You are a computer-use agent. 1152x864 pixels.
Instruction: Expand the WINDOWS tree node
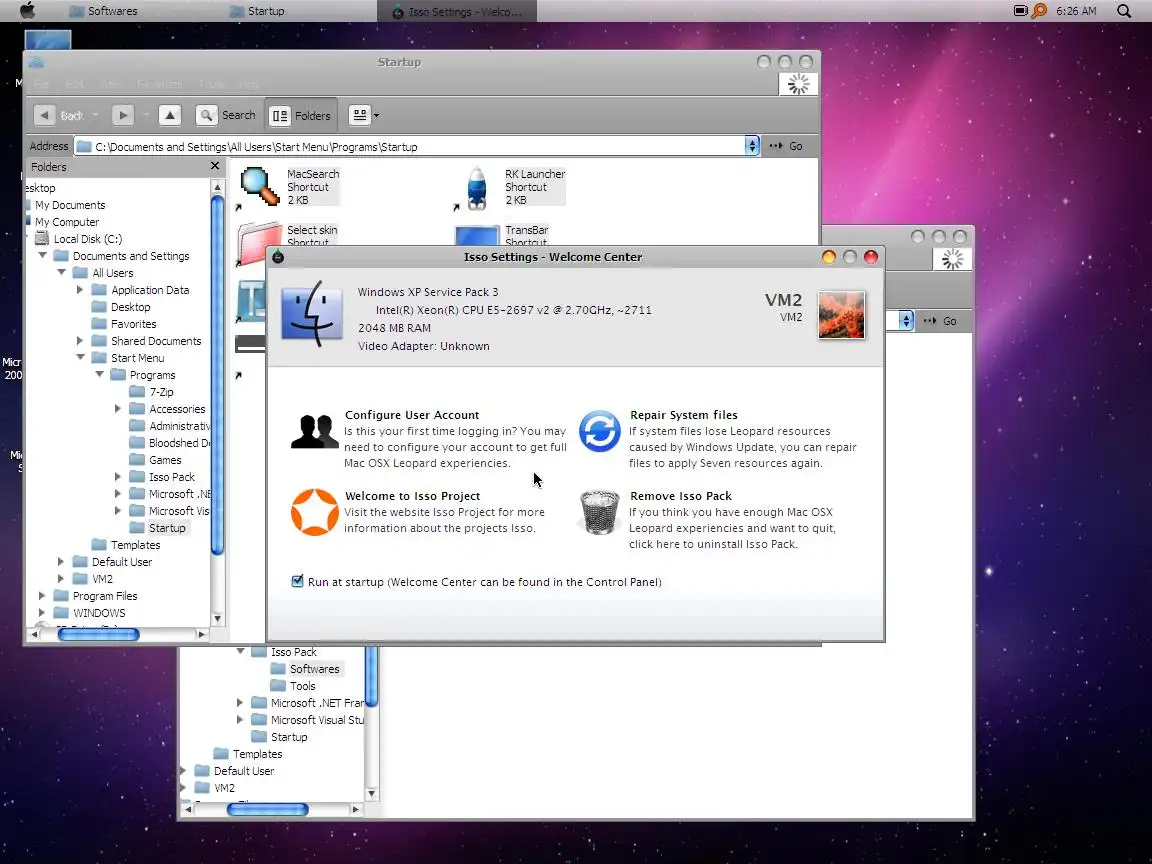[42, 612]
